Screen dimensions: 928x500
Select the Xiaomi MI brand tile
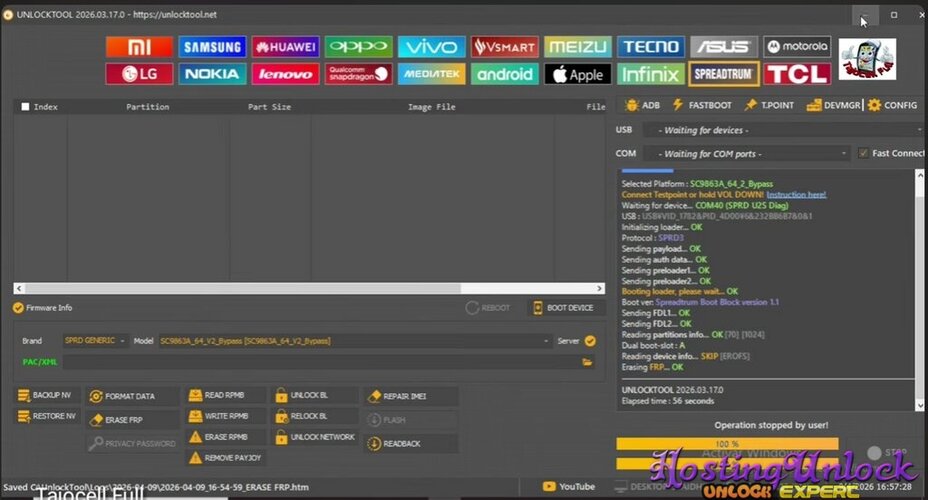(x=139, y=47)
